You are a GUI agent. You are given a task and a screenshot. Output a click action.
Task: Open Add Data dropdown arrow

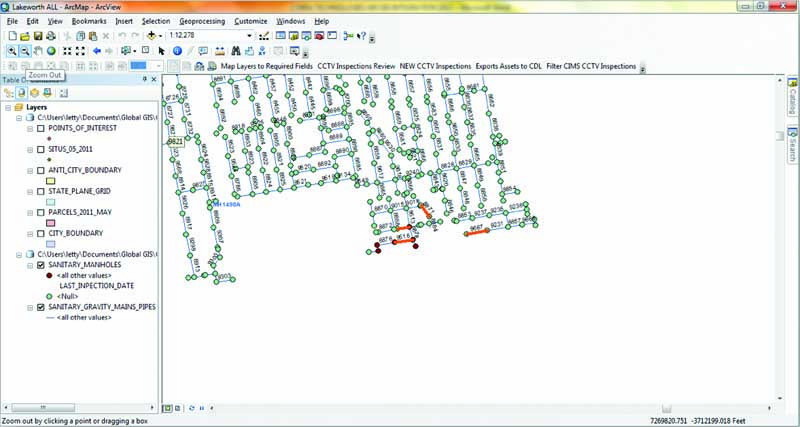[x=160, y=36]
